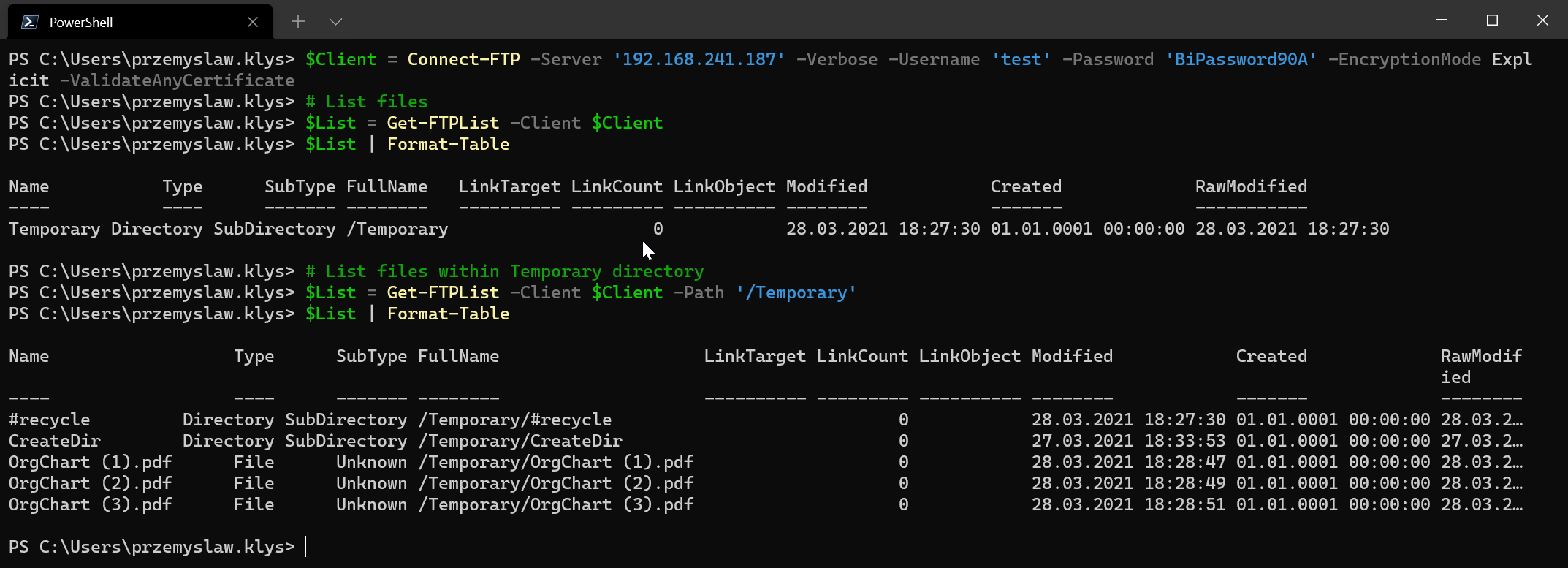Click the Modified column header

pyautogui.click(x=826, y=186)
